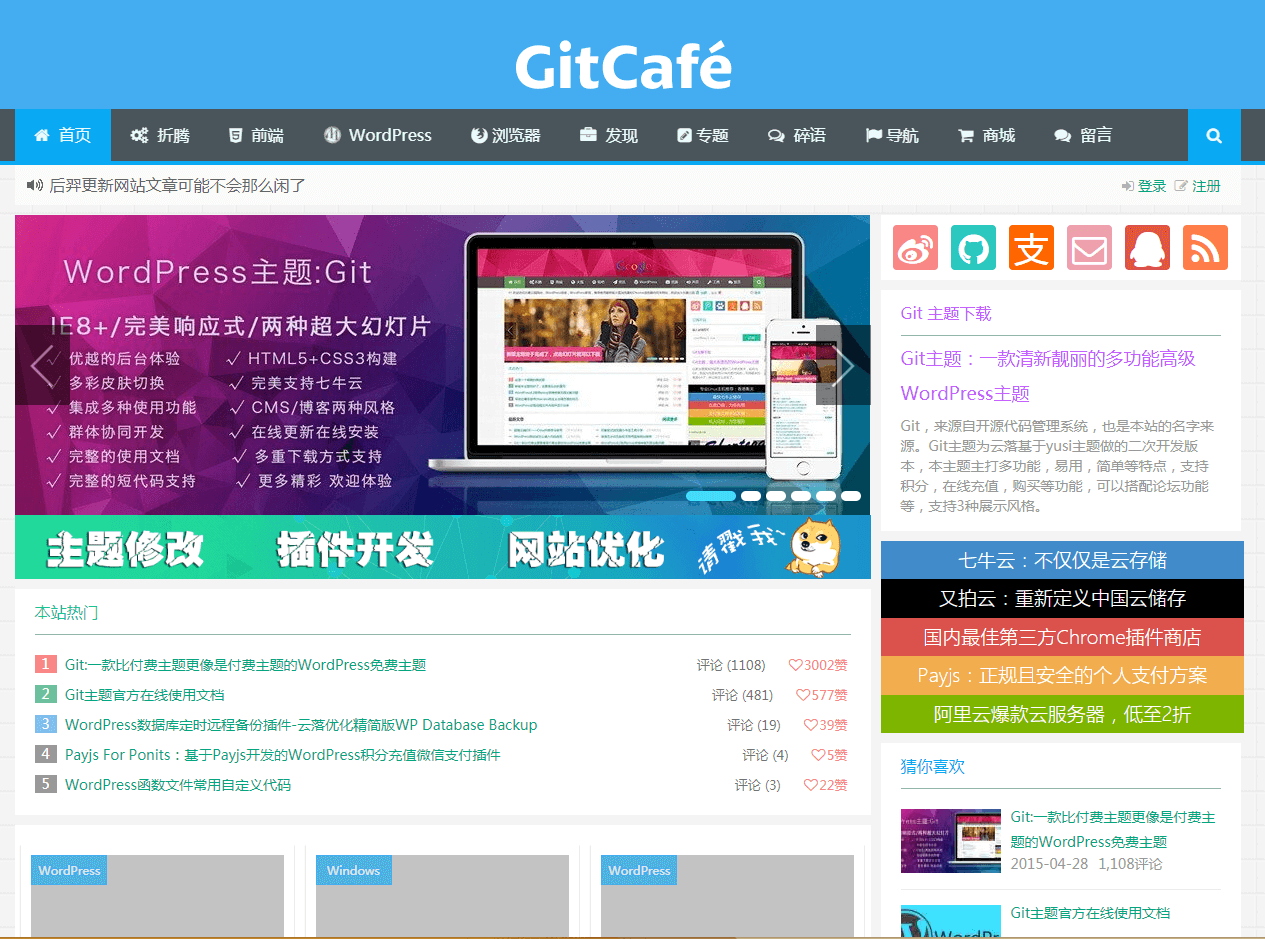Click the green 阿里云 server banner
The height and width of the screenshot is (939, 1265).
[1062, 714]
